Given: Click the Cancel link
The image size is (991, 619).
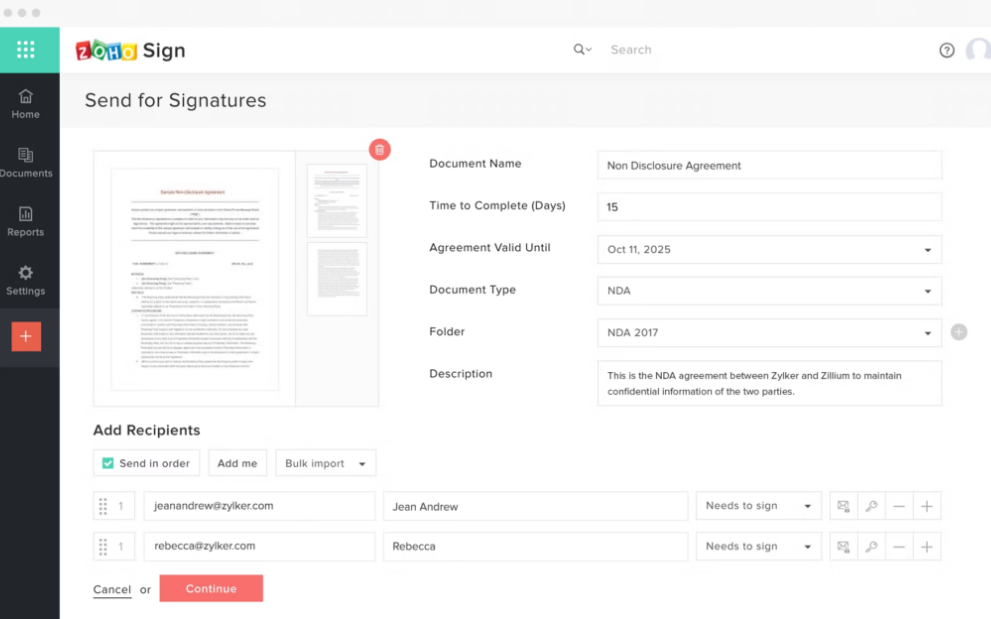Looking at the screenshot, I should click(x=112, y=590).
